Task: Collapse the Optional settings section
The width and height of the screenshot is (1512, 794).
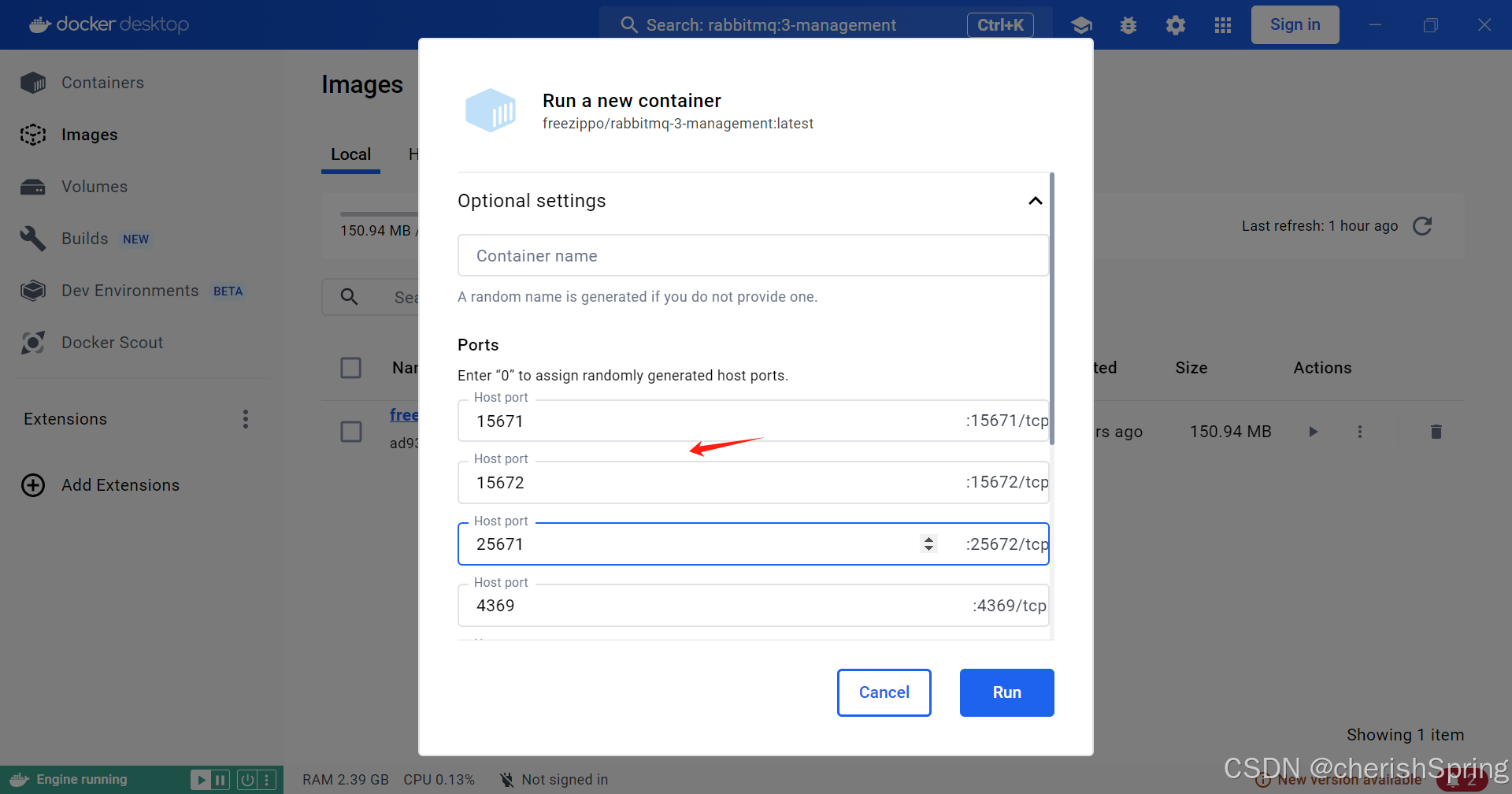Action: coord(1036,201)
